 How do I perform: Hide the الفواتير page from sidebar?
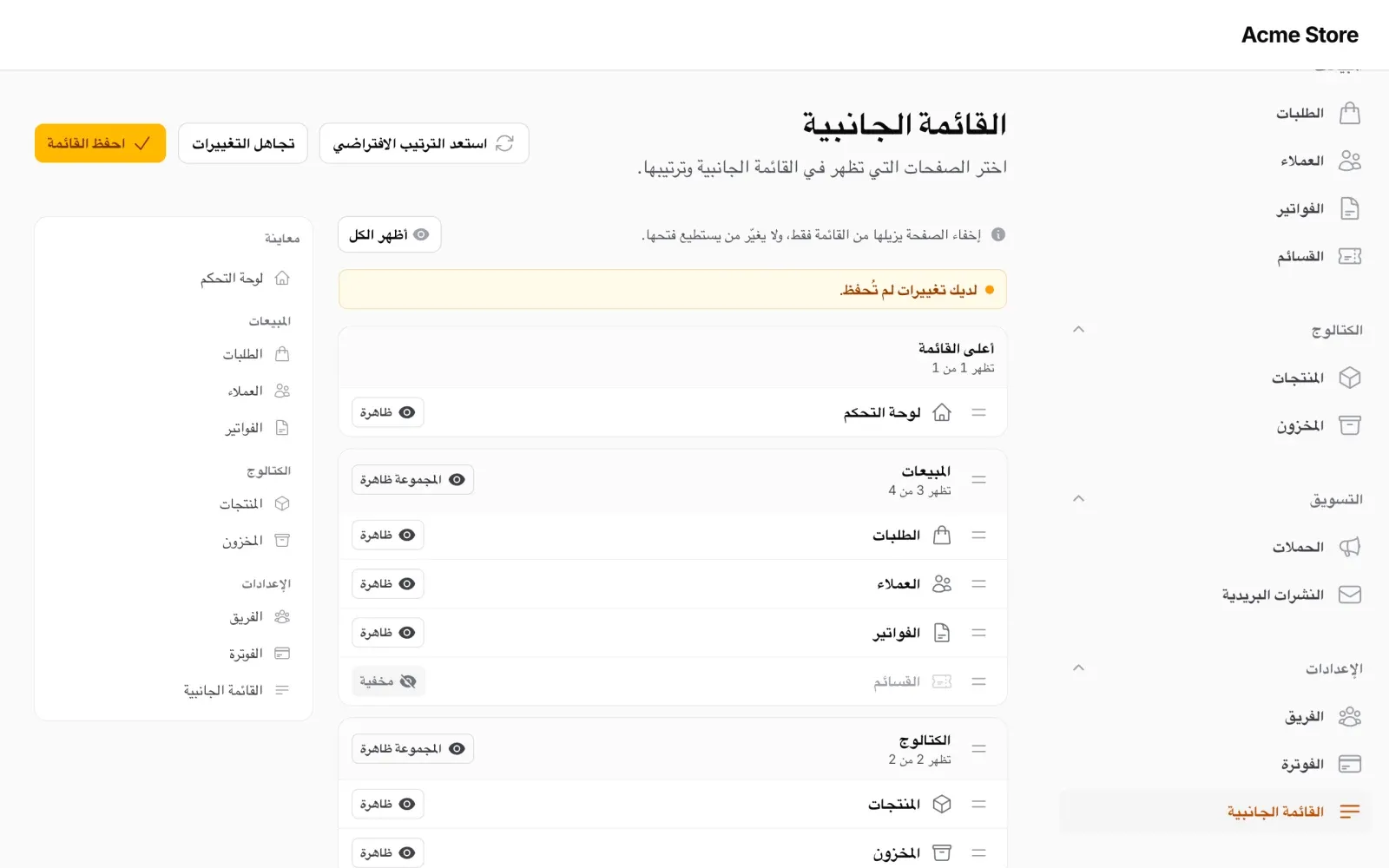tap(387, 633)
